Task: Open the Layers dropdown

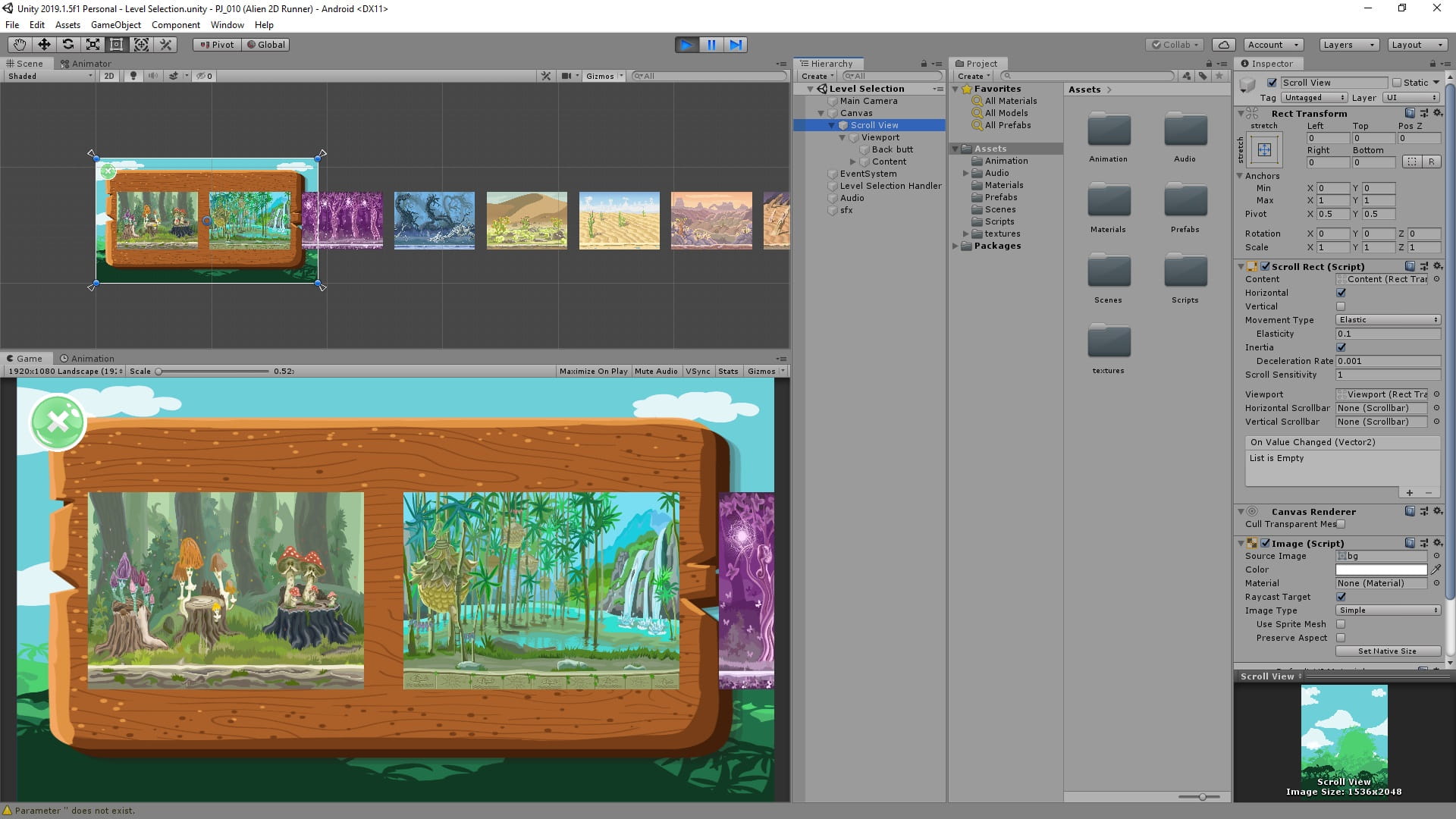Action: 1348,45
